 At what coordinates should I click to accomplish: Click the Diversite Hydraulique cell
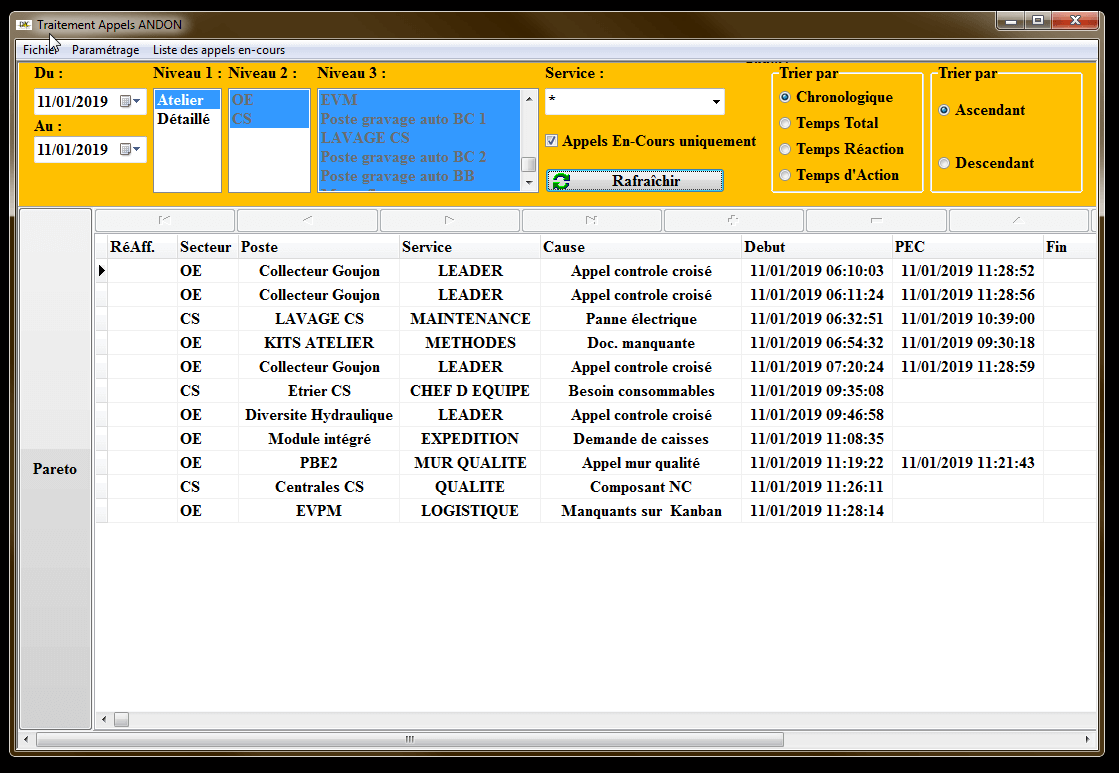[x=319, y=415]
